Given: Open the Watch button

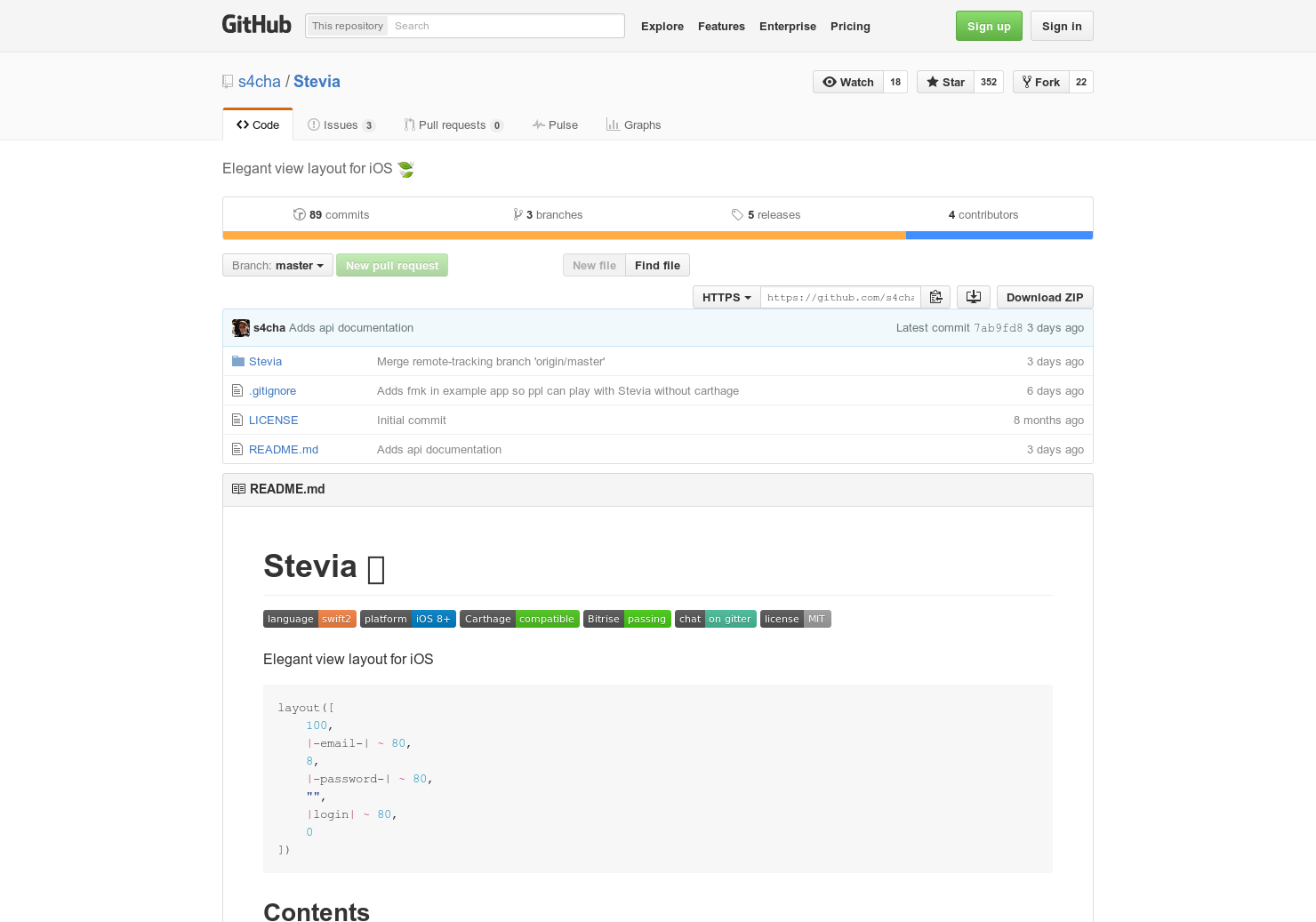Looking at the screenshot, I should coord(848,82).
